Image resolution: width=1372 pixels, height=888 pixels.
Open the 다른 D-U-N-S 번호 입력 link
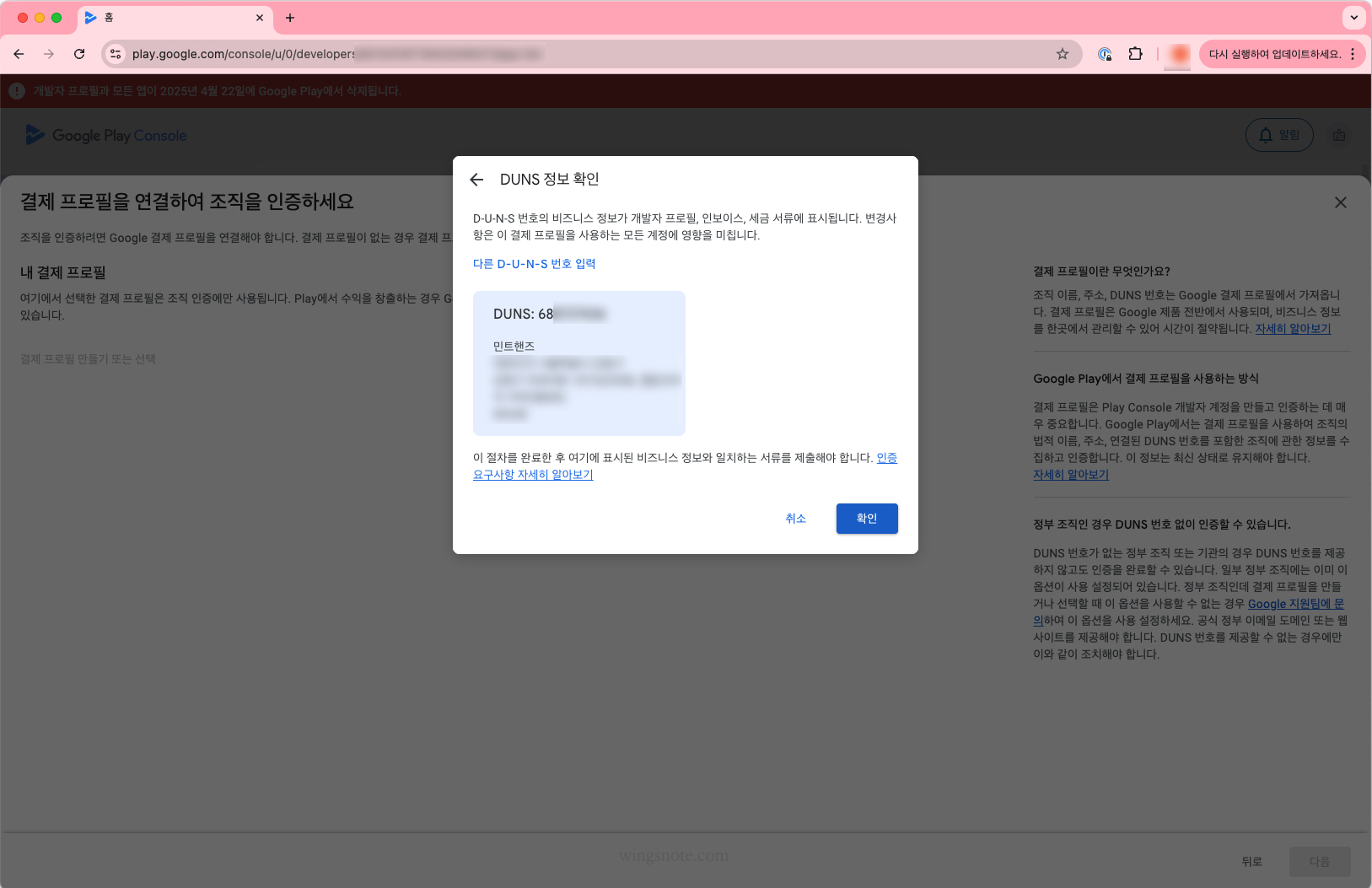(535, 264)
